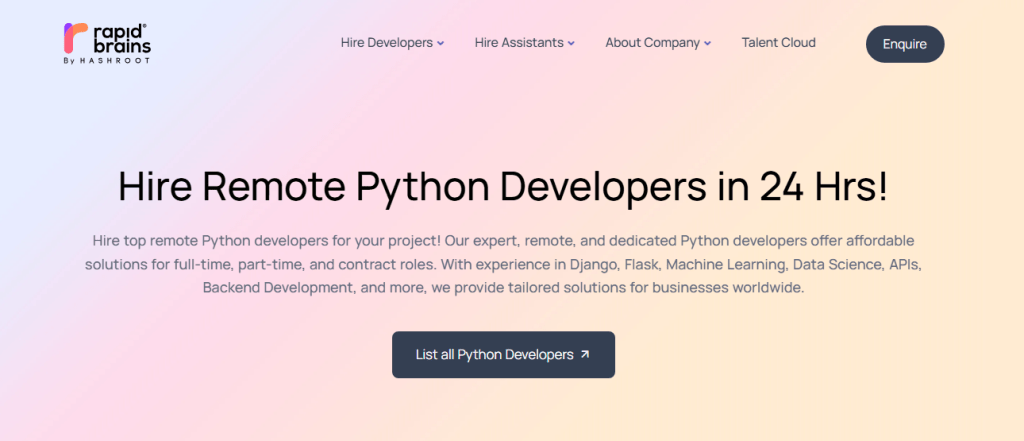Click the Hire Remote Python Developers headline

click(502, 187)
